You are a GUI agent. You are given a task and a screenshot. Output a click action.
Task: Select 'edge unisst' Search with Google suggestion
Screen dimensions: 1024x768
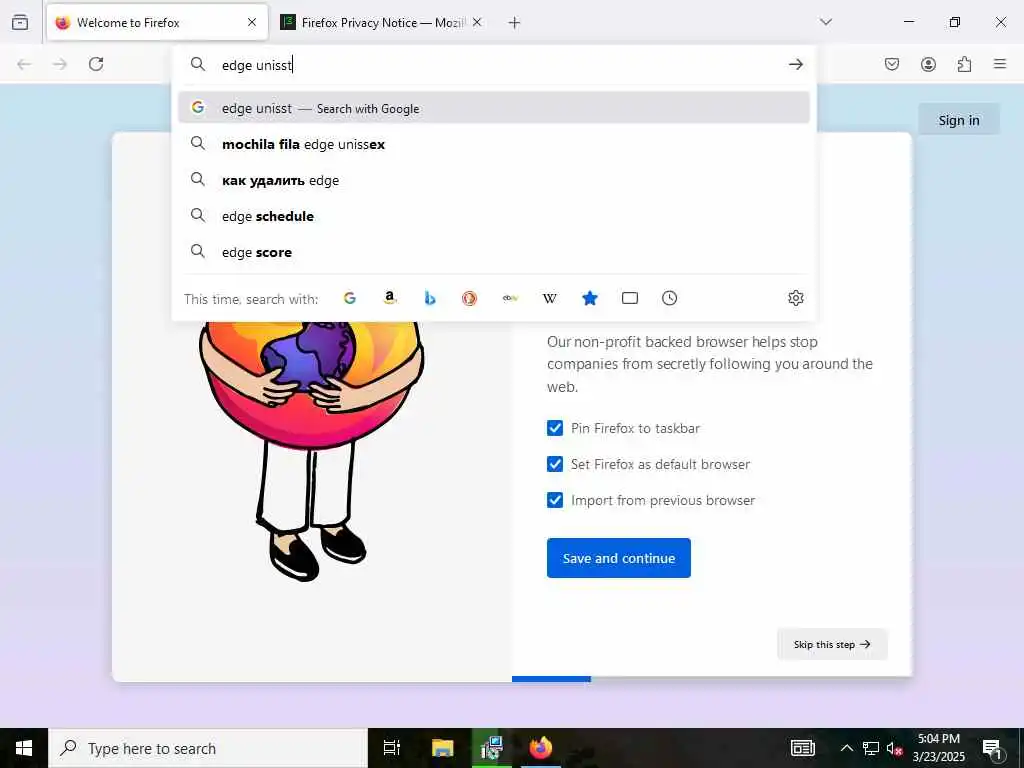[x=494, y=108]
